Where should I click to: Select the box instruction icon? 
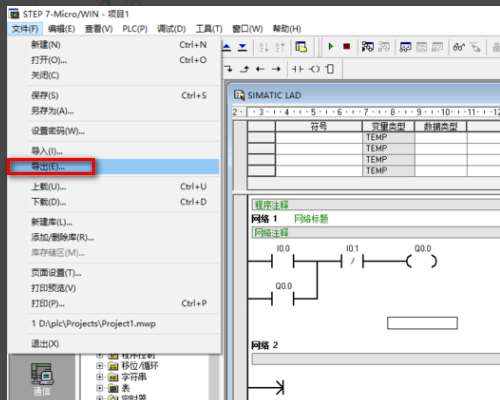pyautogui.click(x=330, y=69)
